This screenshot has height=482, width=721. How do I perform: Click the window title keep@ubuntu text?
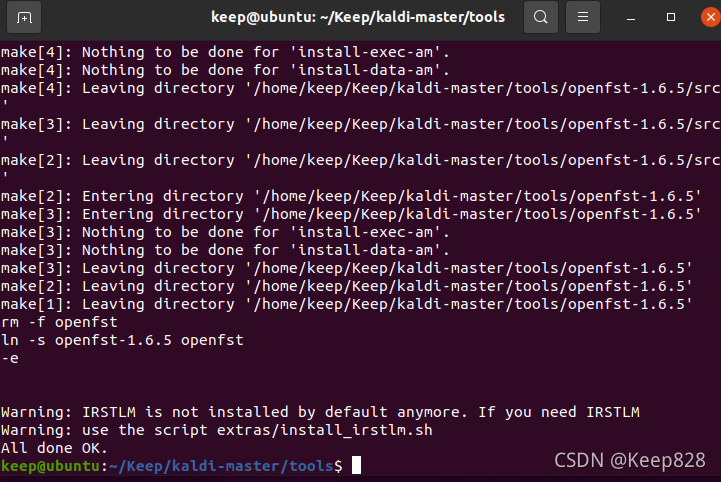tap(262, 17)
